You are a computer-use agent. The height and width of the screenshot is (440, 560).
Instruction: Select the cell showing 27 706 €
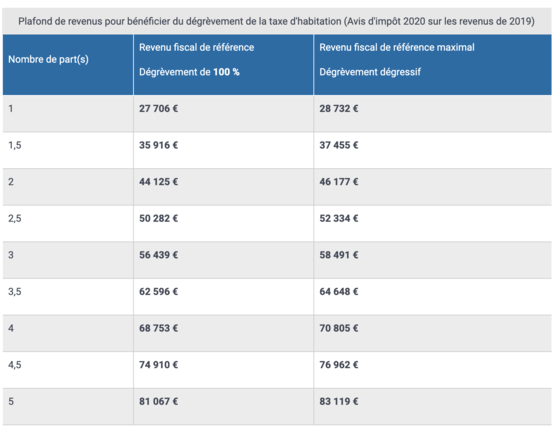click(224, 114)
